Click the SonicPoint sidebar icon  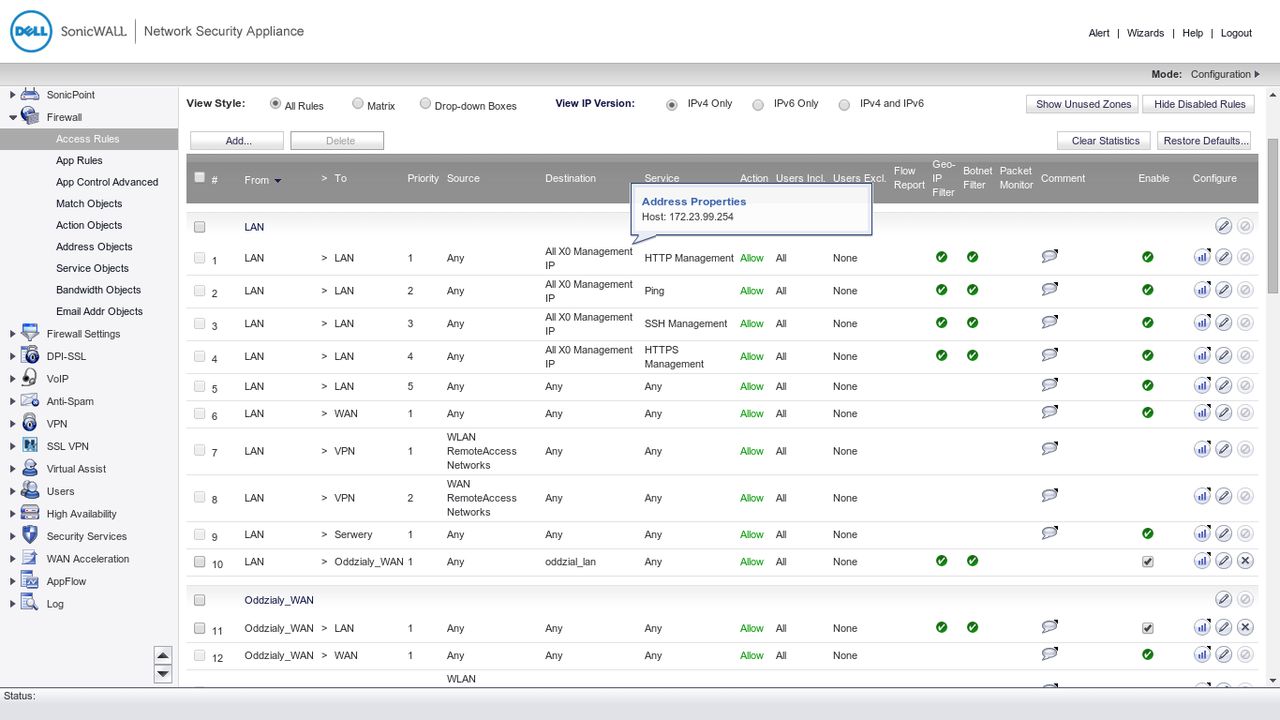pyautogui.click(x=30, y=94)
